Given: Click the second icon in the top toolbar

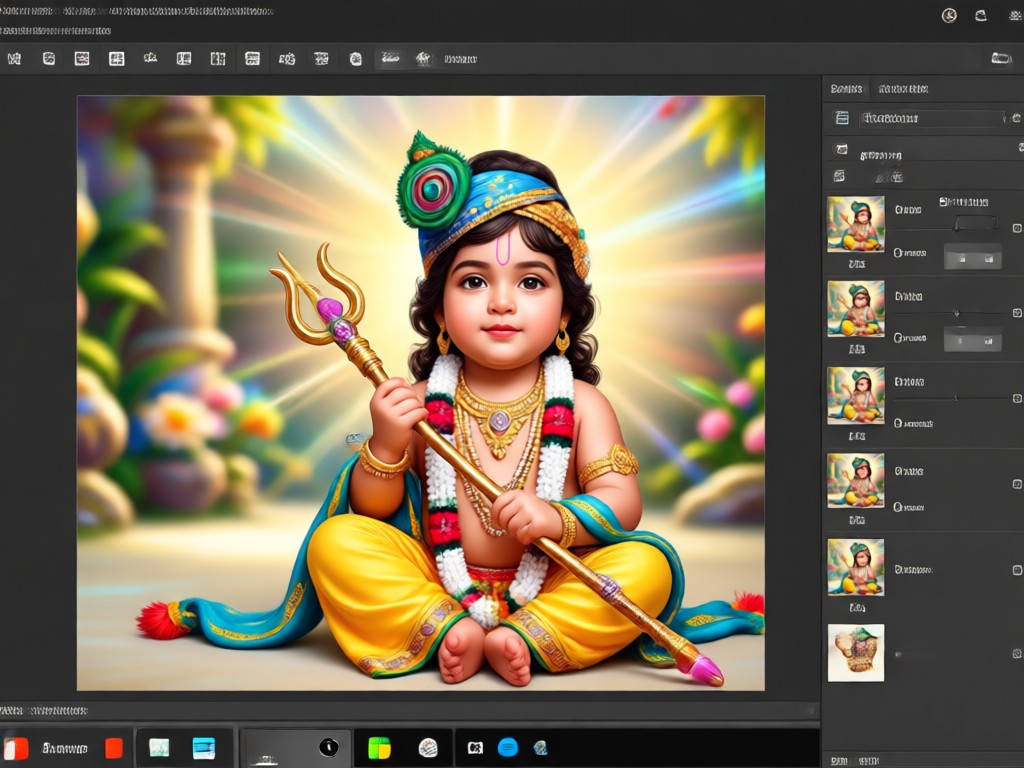Looking at the screenshot, I should click(49, 59).
